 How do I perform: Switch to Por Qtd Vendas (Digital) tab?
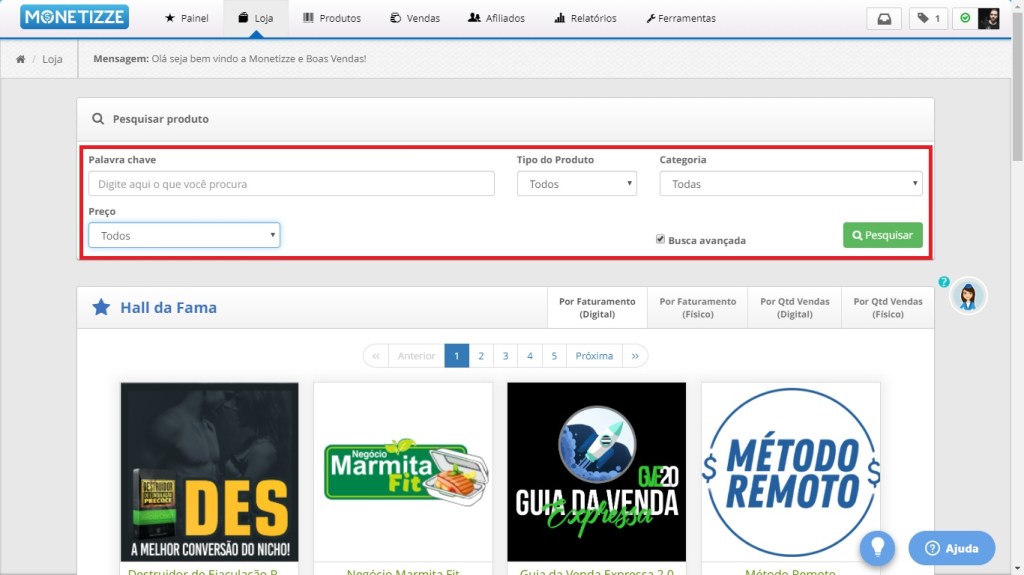click(x=794, y=307)
